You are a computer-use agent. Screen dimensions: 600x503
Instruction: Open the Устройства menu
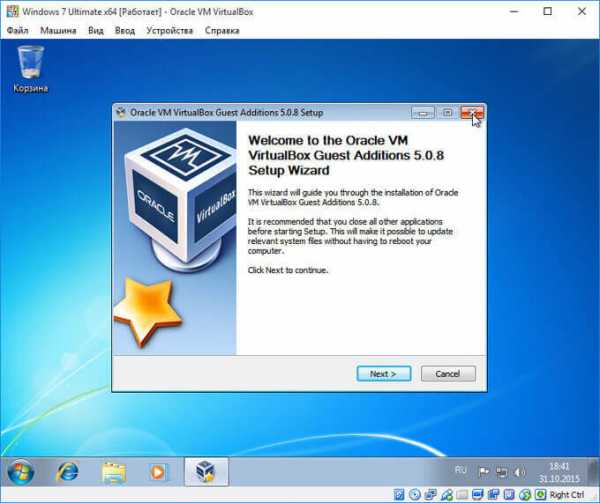point(168,30)
